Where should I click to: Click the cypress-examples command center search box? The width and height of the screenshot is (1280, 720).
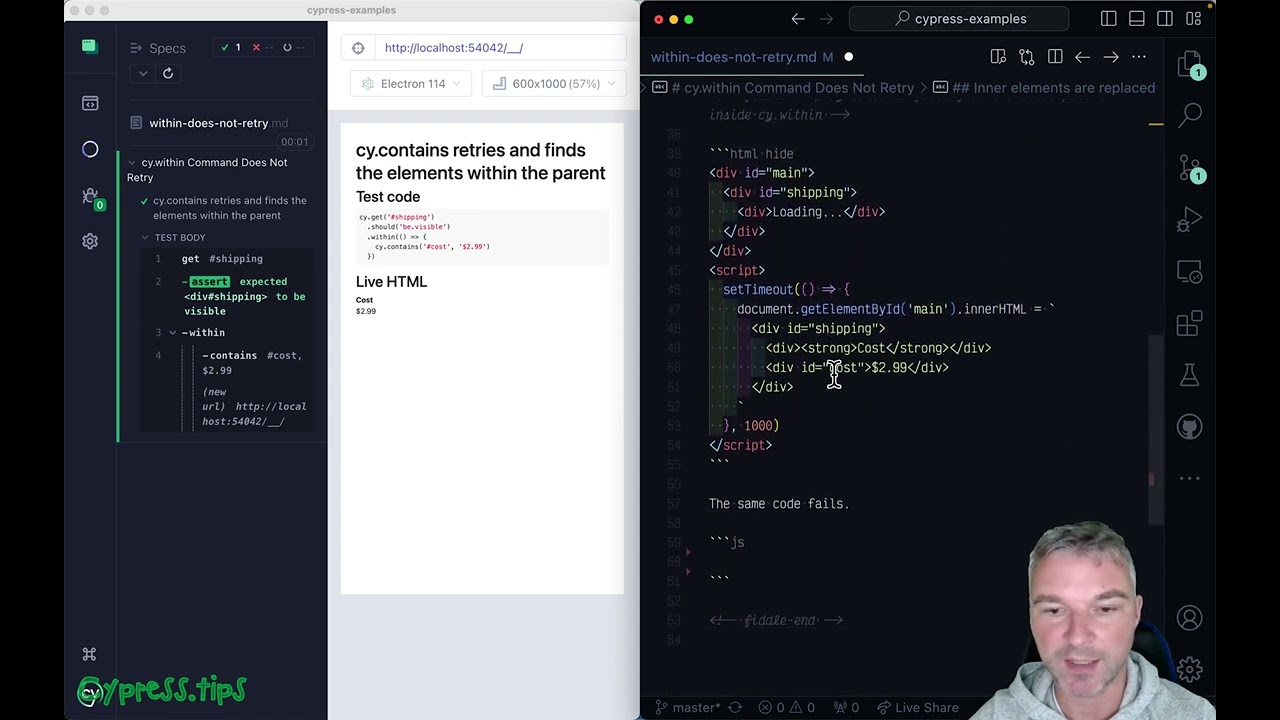click(959, 19)
